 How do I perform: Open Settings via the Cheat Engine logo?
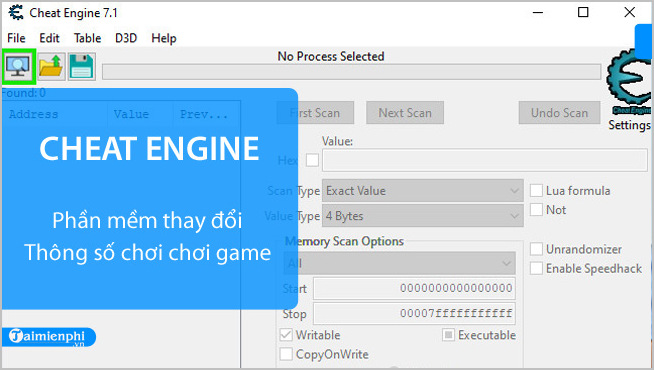pos(629,82)
